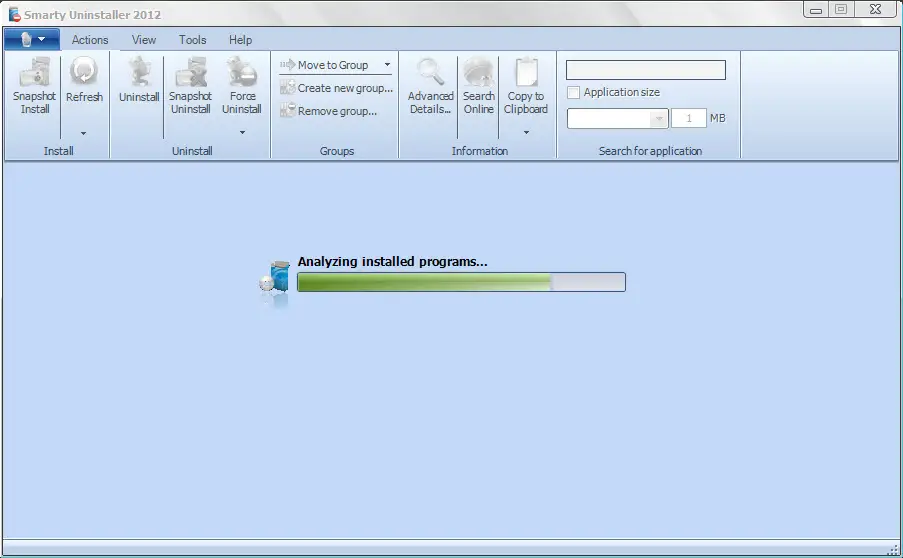The width and height of the screenshot is (903, 558).
Task: Open the Help menu
Action: pyautogui.click(x=240, y=40)
